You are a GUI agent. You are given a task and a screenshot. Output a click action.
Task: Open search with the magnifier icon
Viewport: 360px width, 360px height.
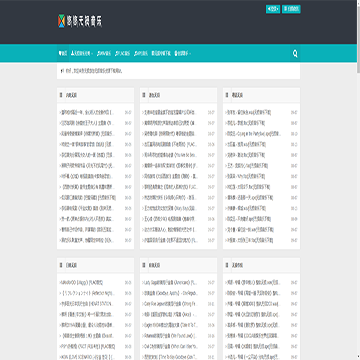(x=295, y=53)
